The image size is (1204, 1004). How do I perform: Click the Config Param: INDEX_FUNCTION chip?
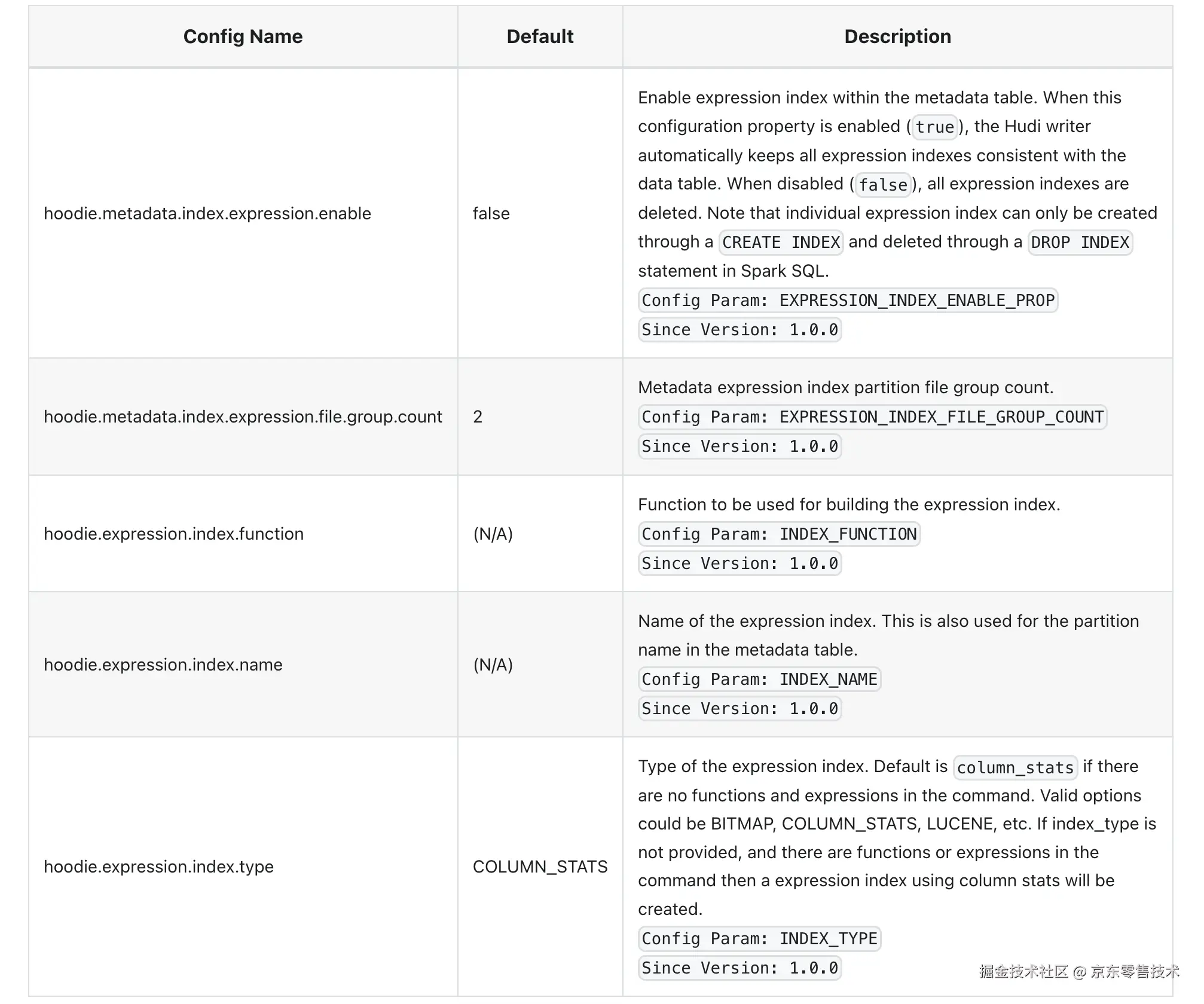(779, 534)
